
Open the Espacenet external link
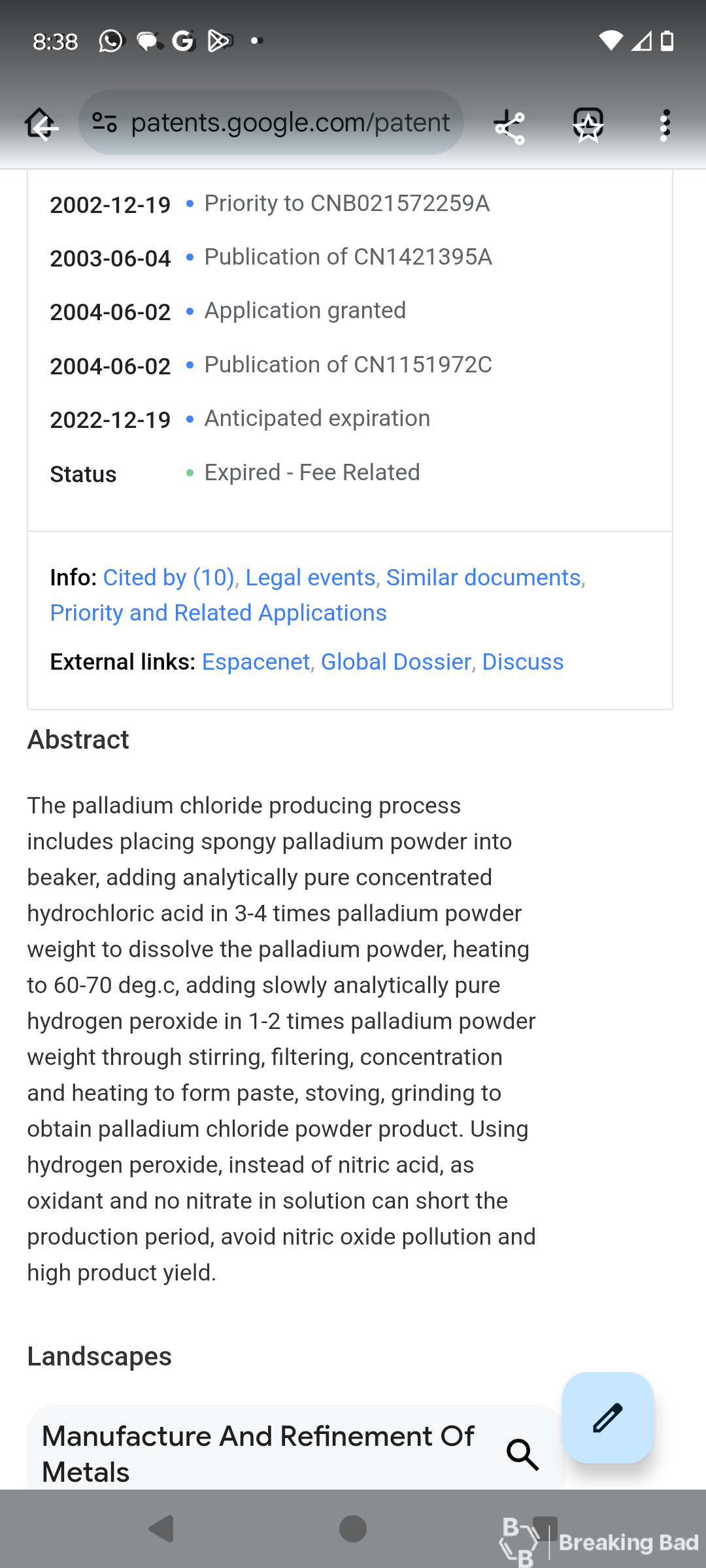point(256,662)
